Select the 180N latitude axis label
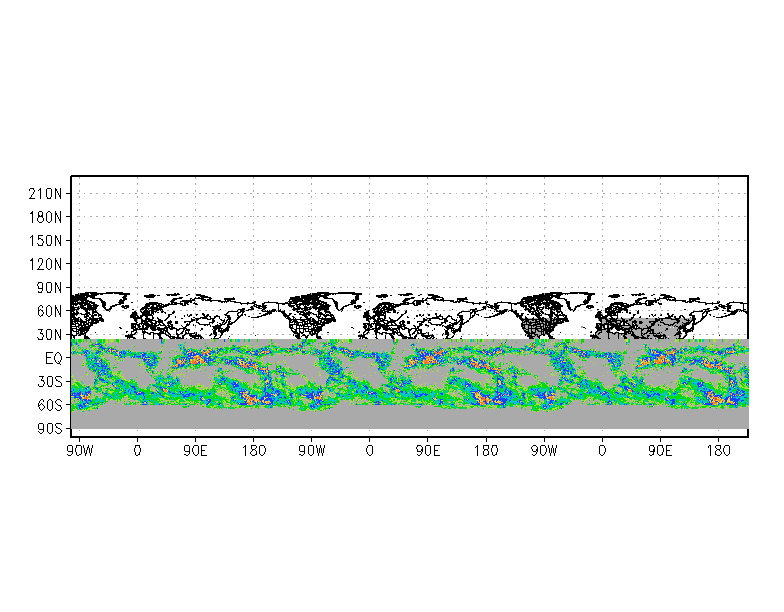Image resolution: width=784 pixels, height=612 pixels. [x=46, y=217]
